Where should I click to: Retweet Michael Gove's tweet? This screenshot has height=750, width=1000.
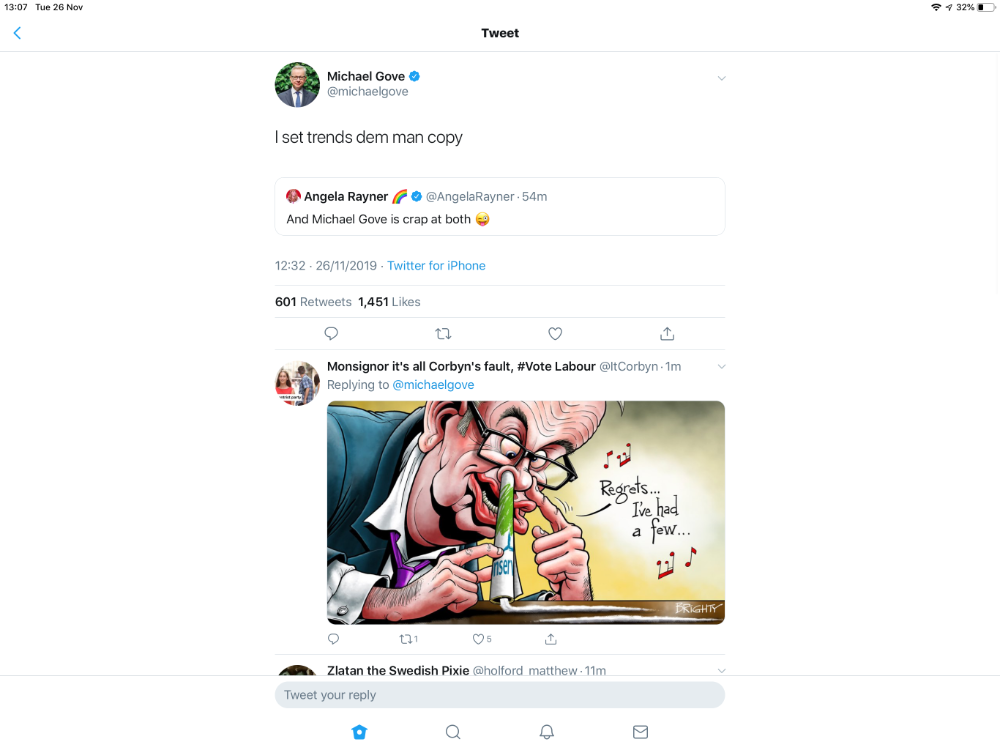[443, 333]
